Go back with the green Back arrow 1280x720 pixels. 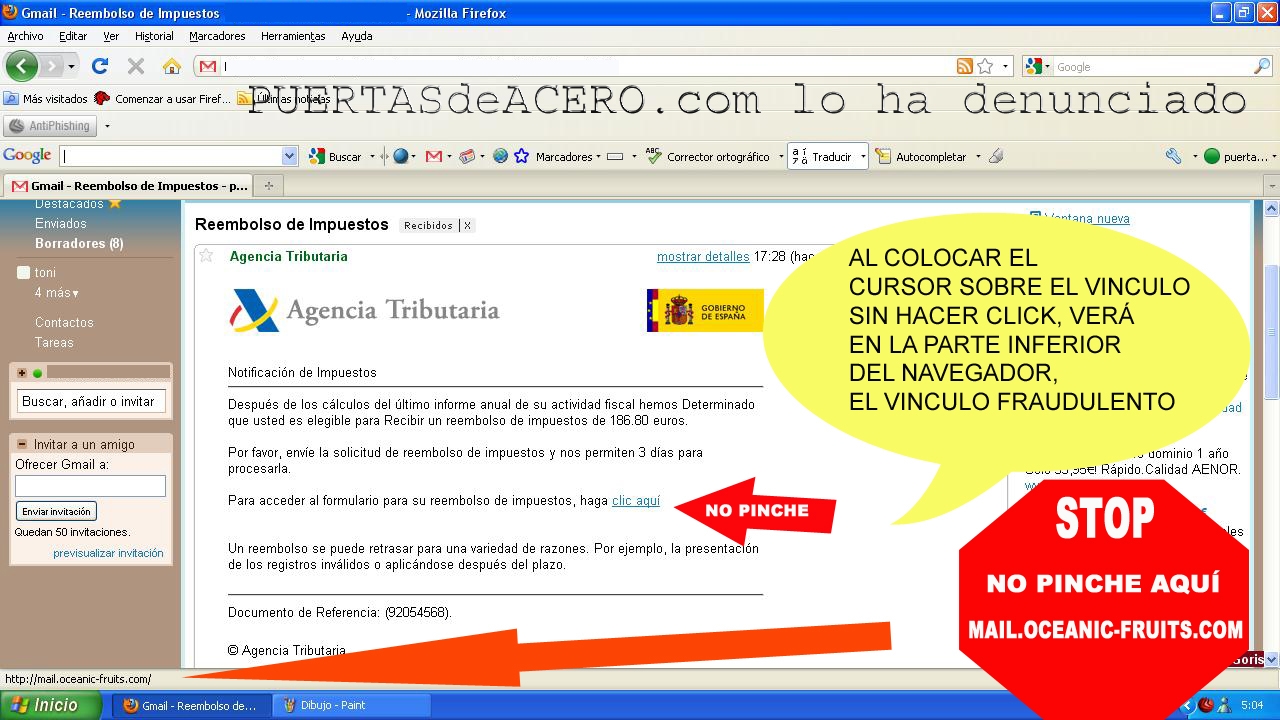click(21, 66)
